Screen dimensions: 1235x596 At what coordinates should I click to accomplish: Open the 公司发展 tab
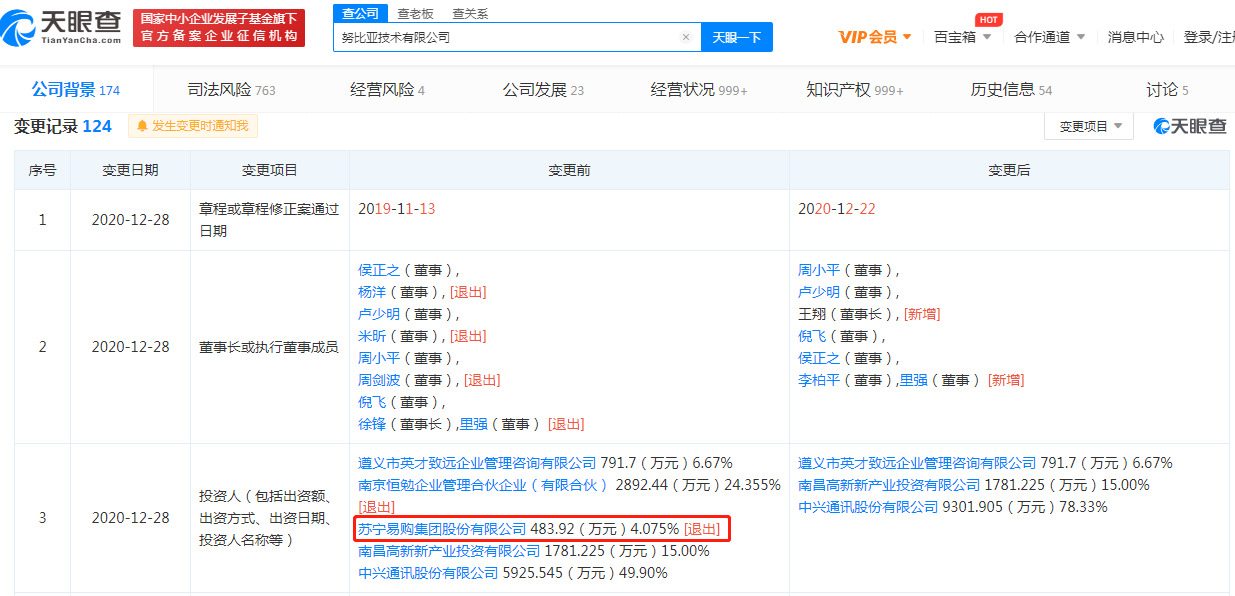(543, 90)
